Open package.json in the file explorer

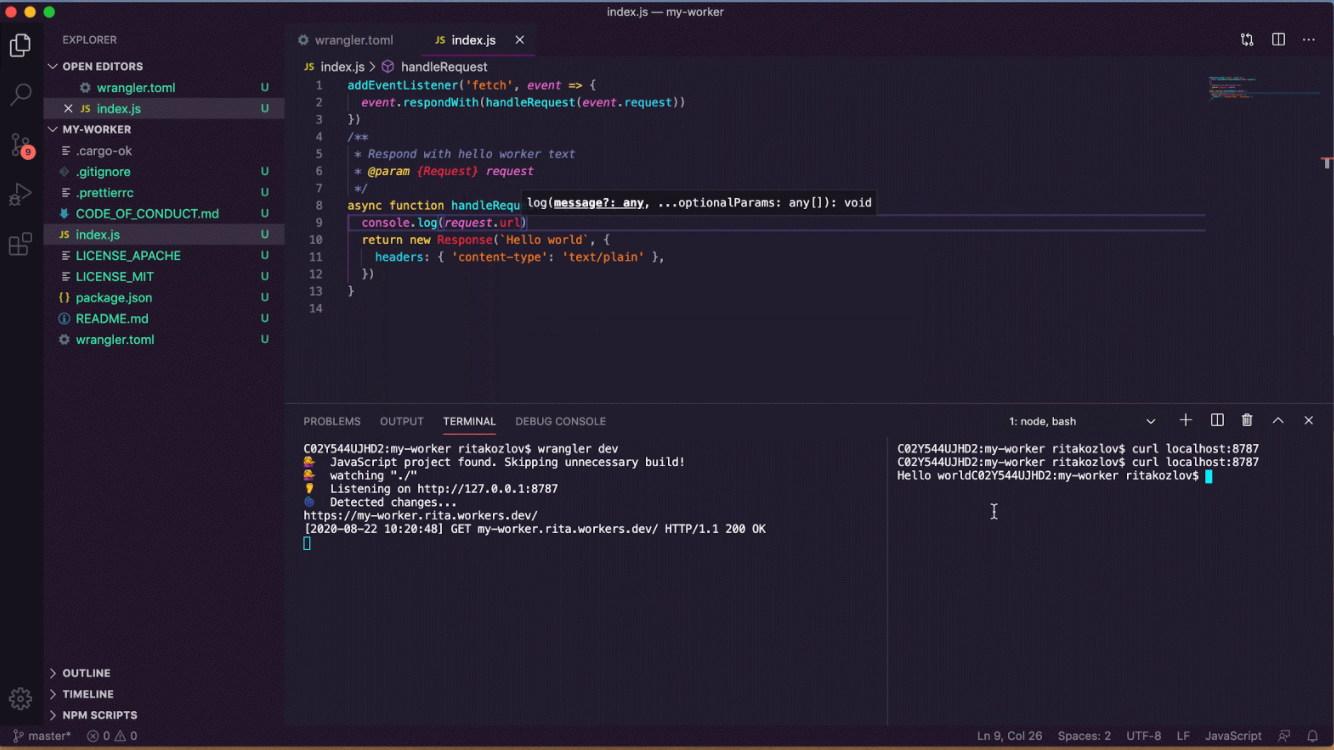click(x=114, y=297)
